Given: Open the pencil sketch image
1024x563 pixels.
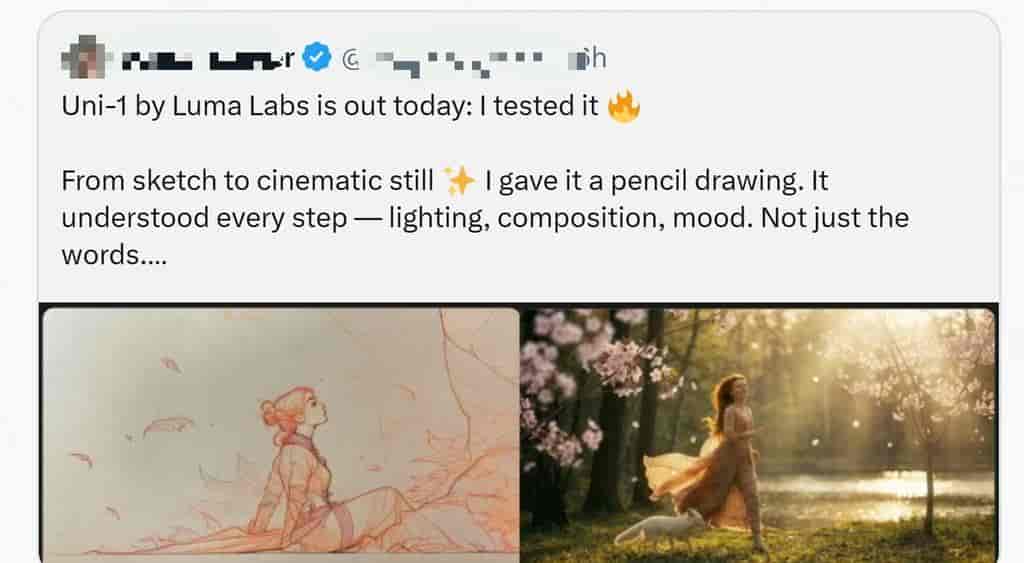Looking at the screenshot, I should point(280,430).
